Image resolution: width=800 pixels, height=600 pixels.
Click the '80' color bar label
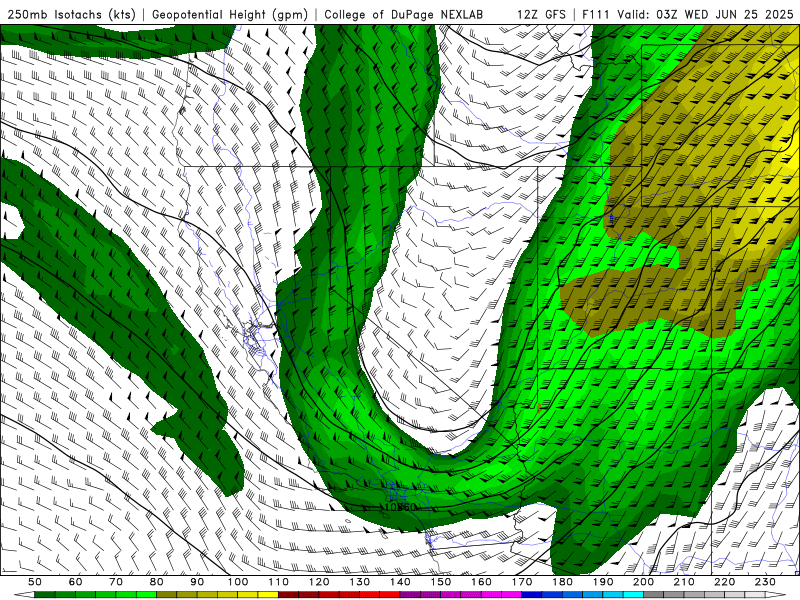pos(157,582)
